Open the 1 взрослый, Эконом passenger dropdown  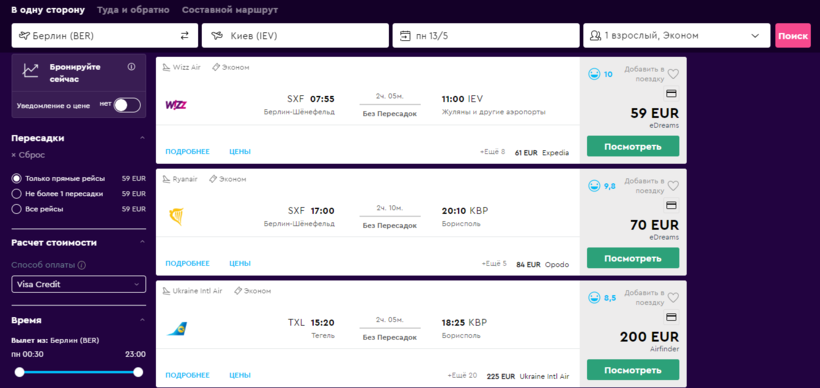(x=677, y=36)
